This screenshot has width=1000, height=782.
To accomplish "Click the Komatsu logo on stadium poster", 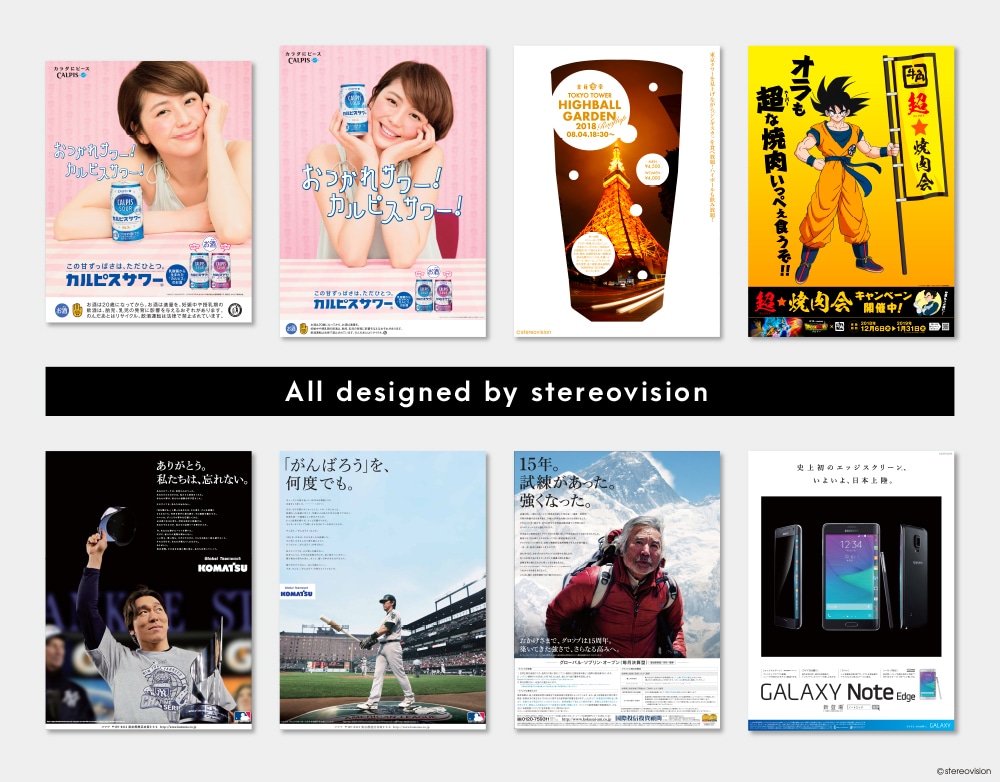I will coord(297,591).
